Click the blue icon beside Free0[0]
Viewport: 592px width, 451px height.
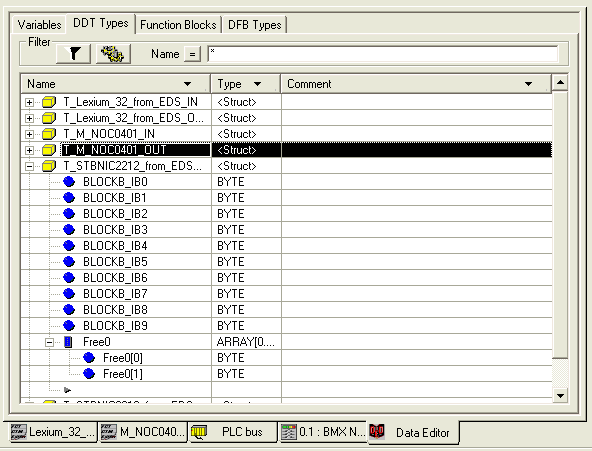(89, 358)
